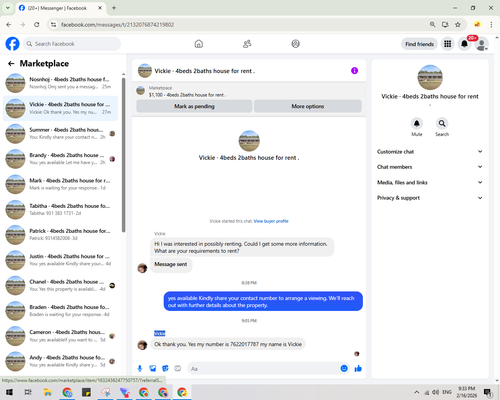Choose a GIF icon in composer

pos(178,368)
